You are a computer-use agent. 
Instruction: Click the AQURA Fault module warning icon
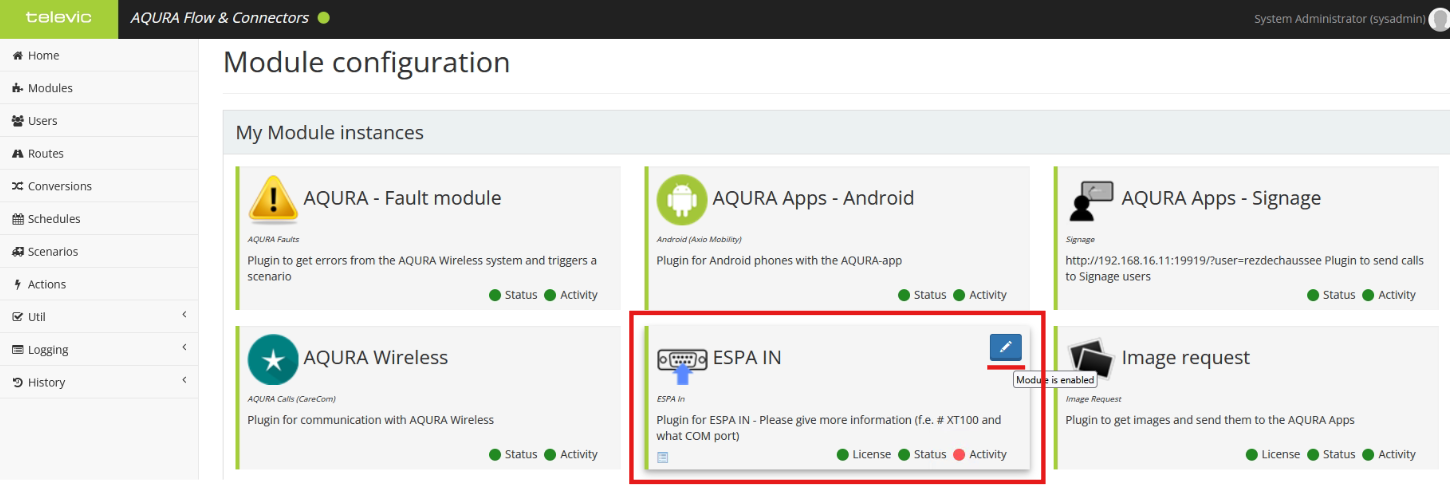coord(272,198)
